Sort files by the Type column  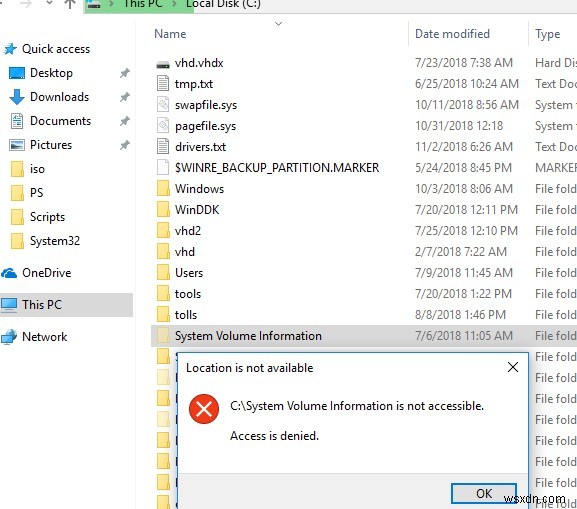pos(548,34)
